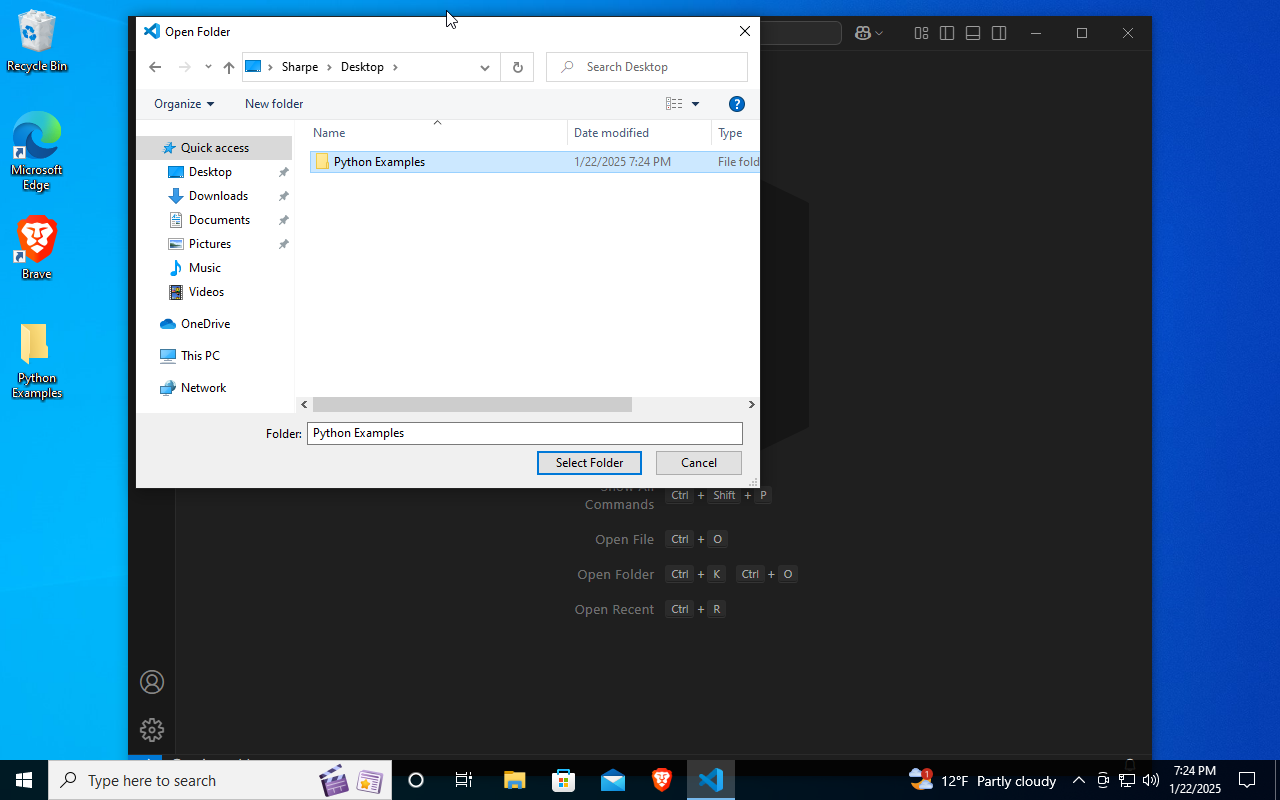Image resolution: width=1280 pixels, height=800 pixels.
Task: Open VS Code Manage gear icon
Action: [152, 730]
